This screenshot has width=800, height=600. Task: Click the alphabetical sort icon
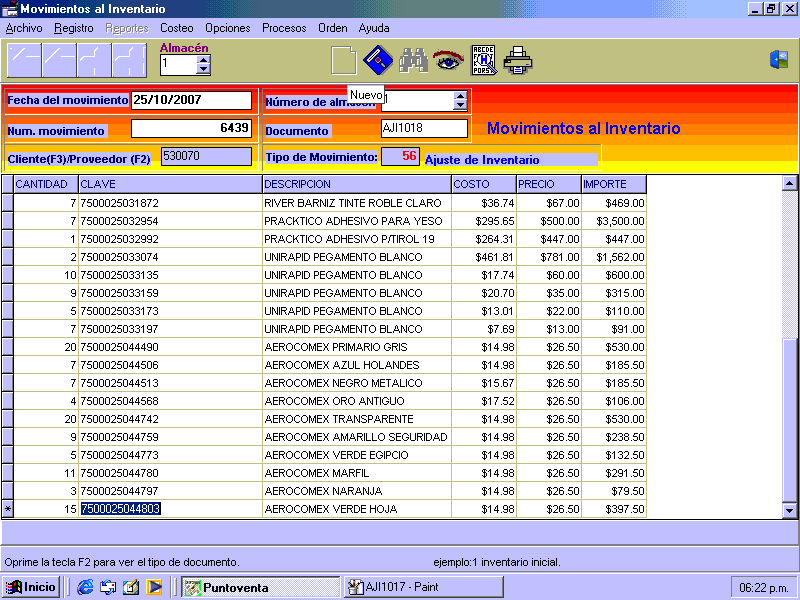coord(483,61)
